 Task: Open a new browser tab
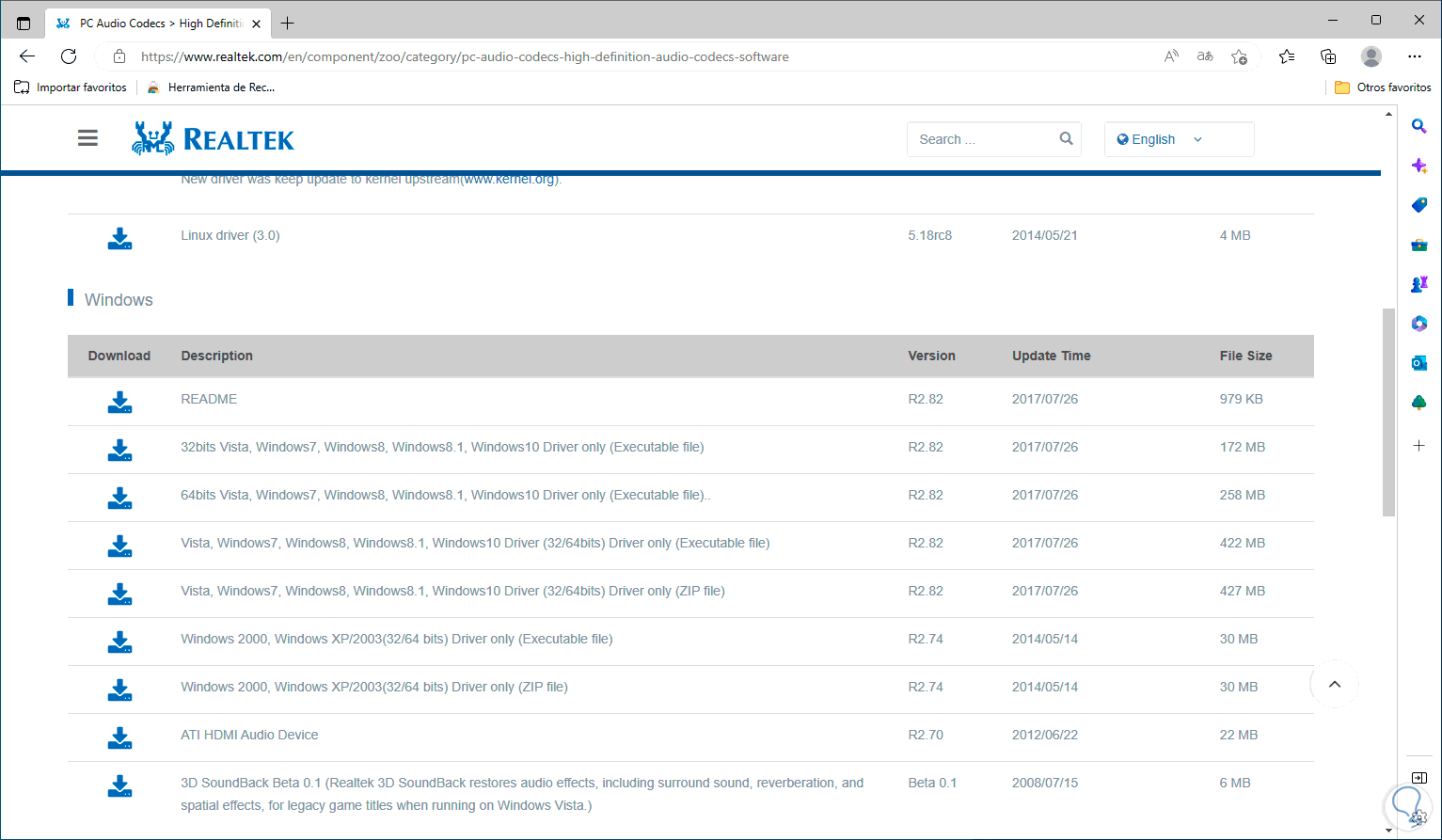[x=288, y=23]
